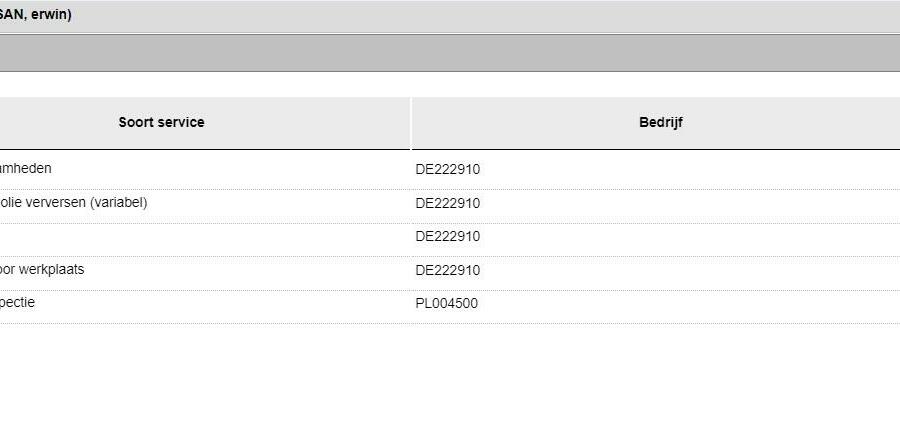Click divider between Soort service and Bedrijf headers
The height and width of the screenshot is (426, 900).
coord(411,123)
